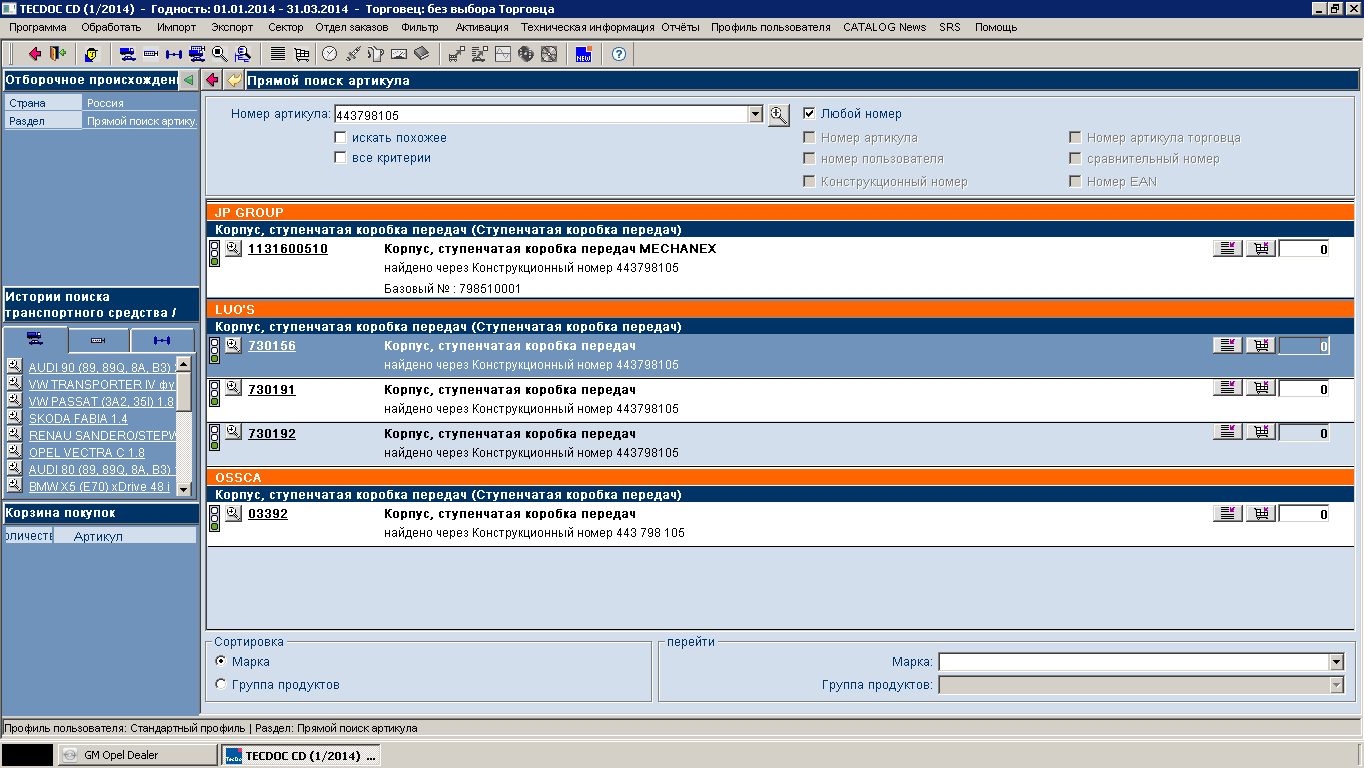Enable the 'искать похожее' checkbox
The image size is (1364, 768).
point(341,138)
